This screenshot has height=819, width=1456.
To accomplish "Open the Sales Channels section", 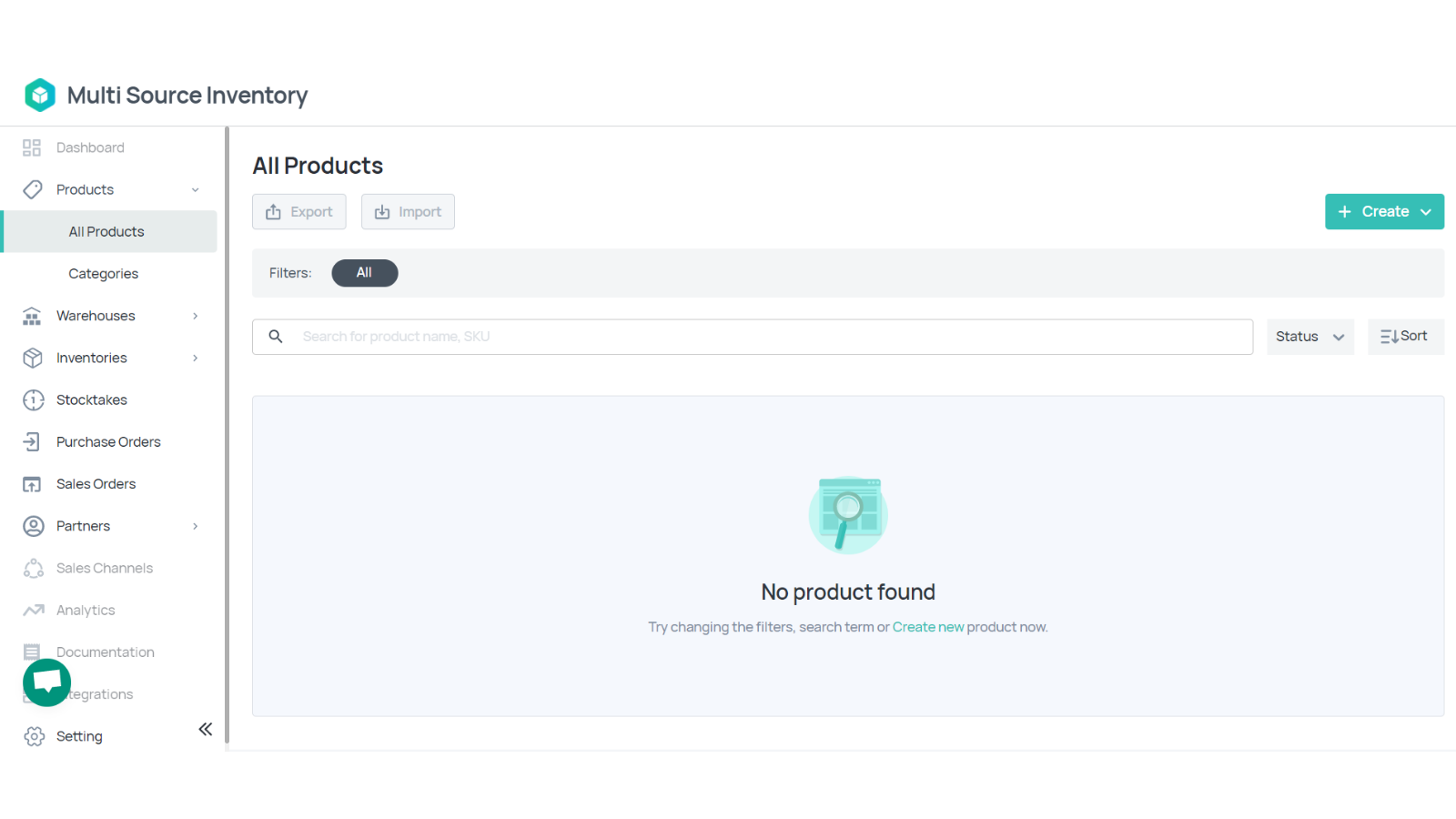I will click(104, 567).
